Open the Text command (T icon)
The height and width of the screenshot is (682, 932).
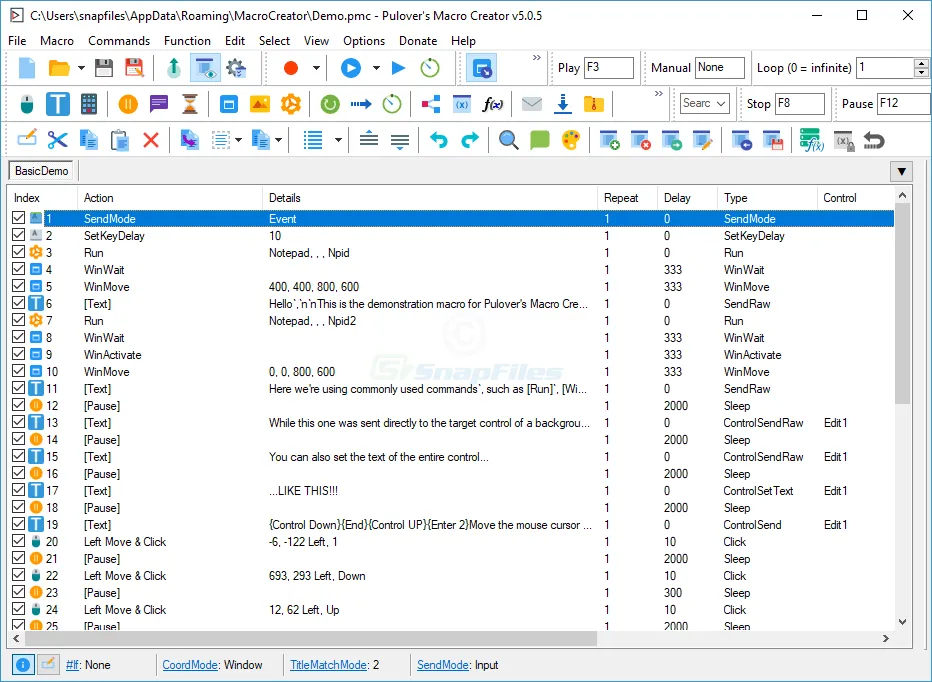pyautogui.click(x=58, y=104)
